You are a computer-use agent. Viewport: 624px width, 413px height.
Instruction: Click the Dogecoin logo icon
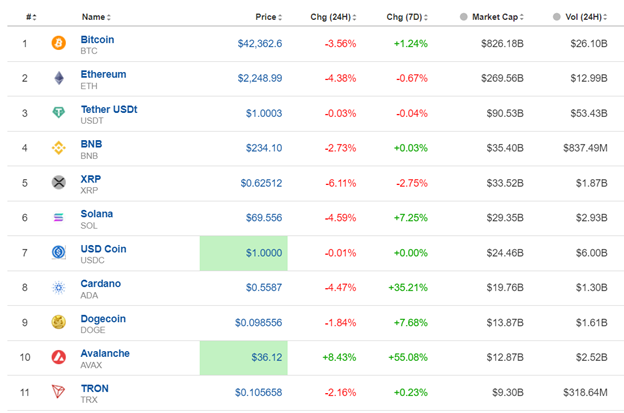[x=58, y=322]
